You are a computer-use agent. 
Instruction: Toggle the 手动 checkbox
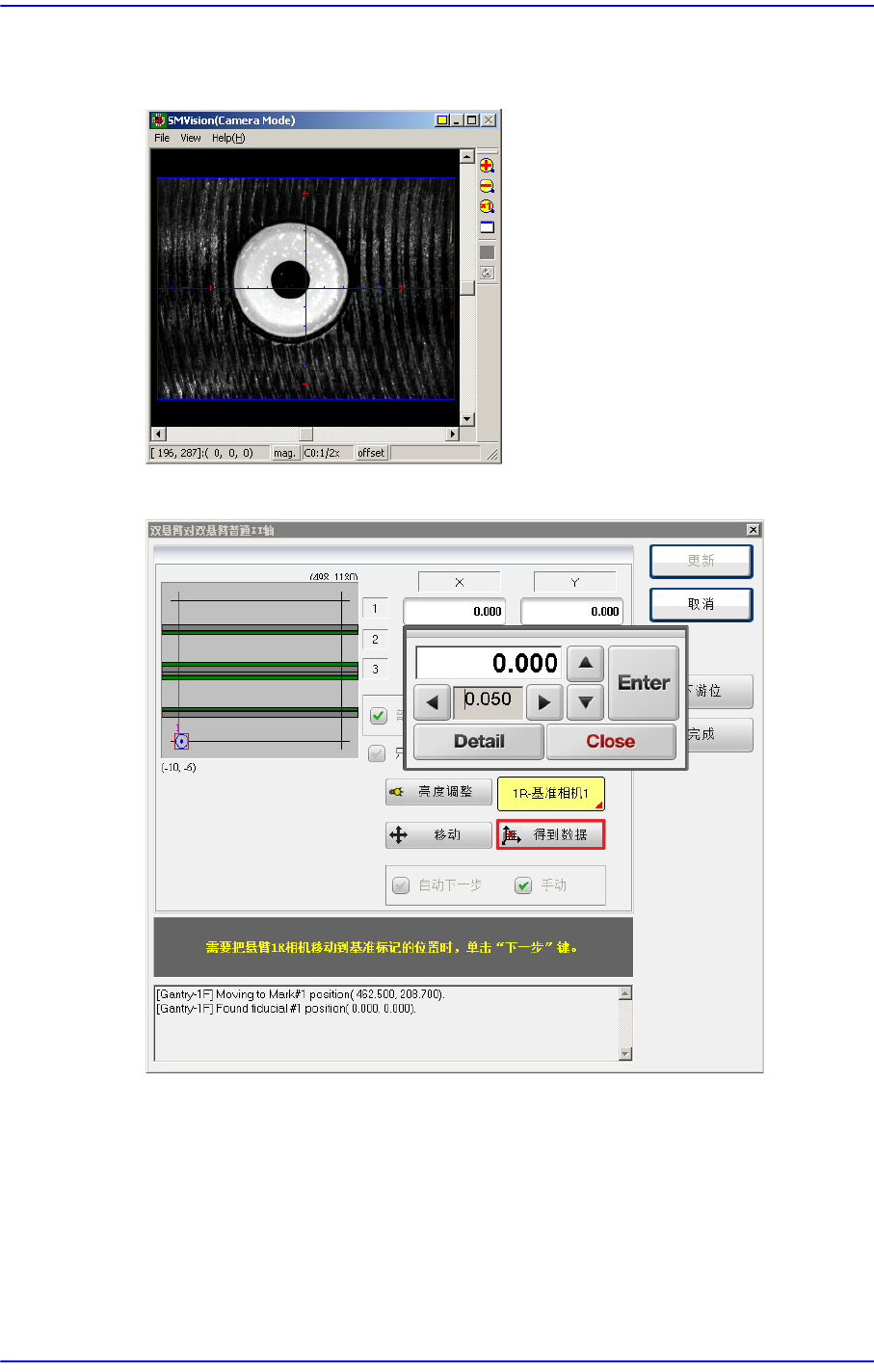[x=523, y=885]
